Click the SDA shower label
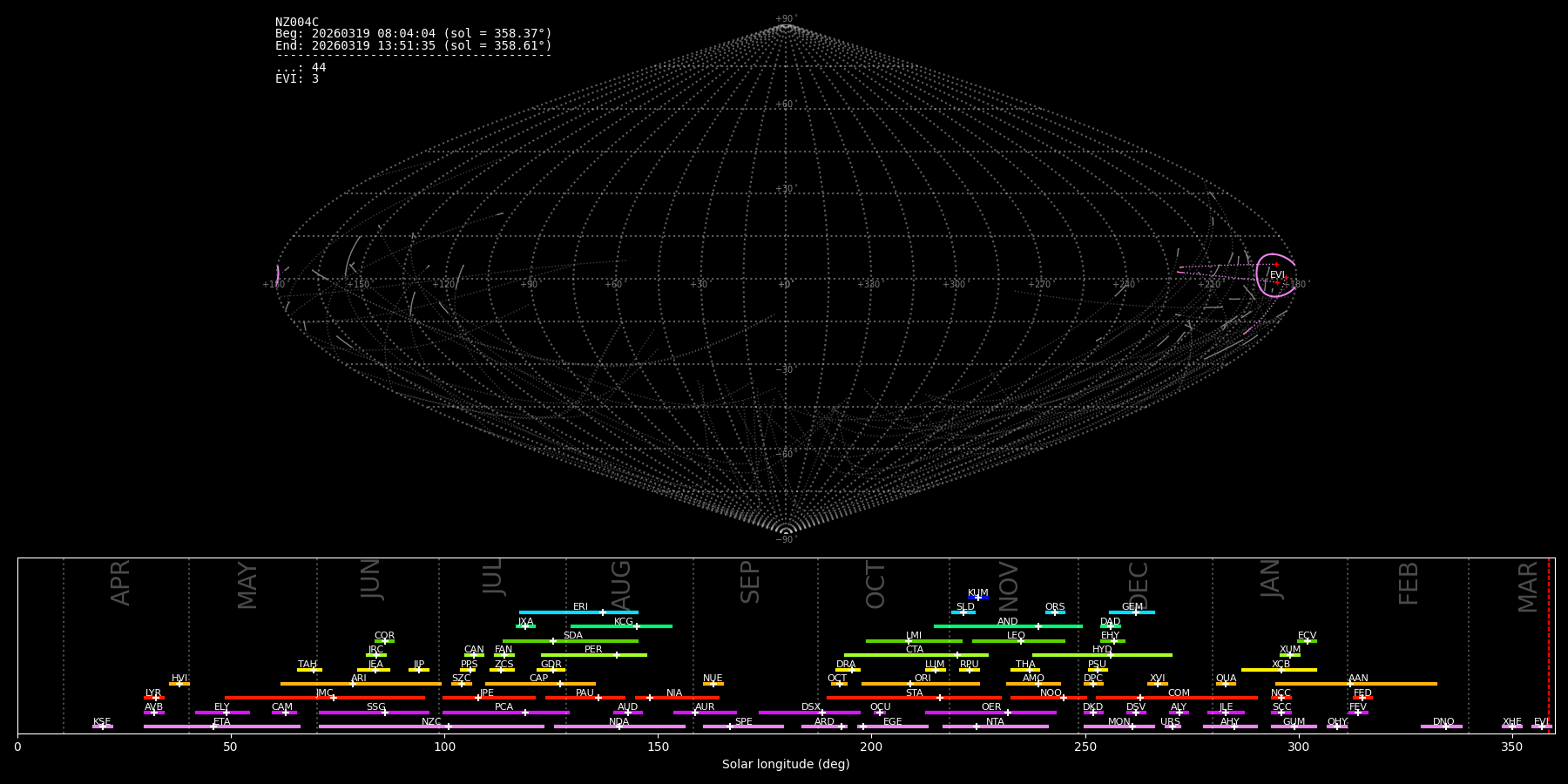The height and width of the screenshot is (784, 1568). coord(573,636)
